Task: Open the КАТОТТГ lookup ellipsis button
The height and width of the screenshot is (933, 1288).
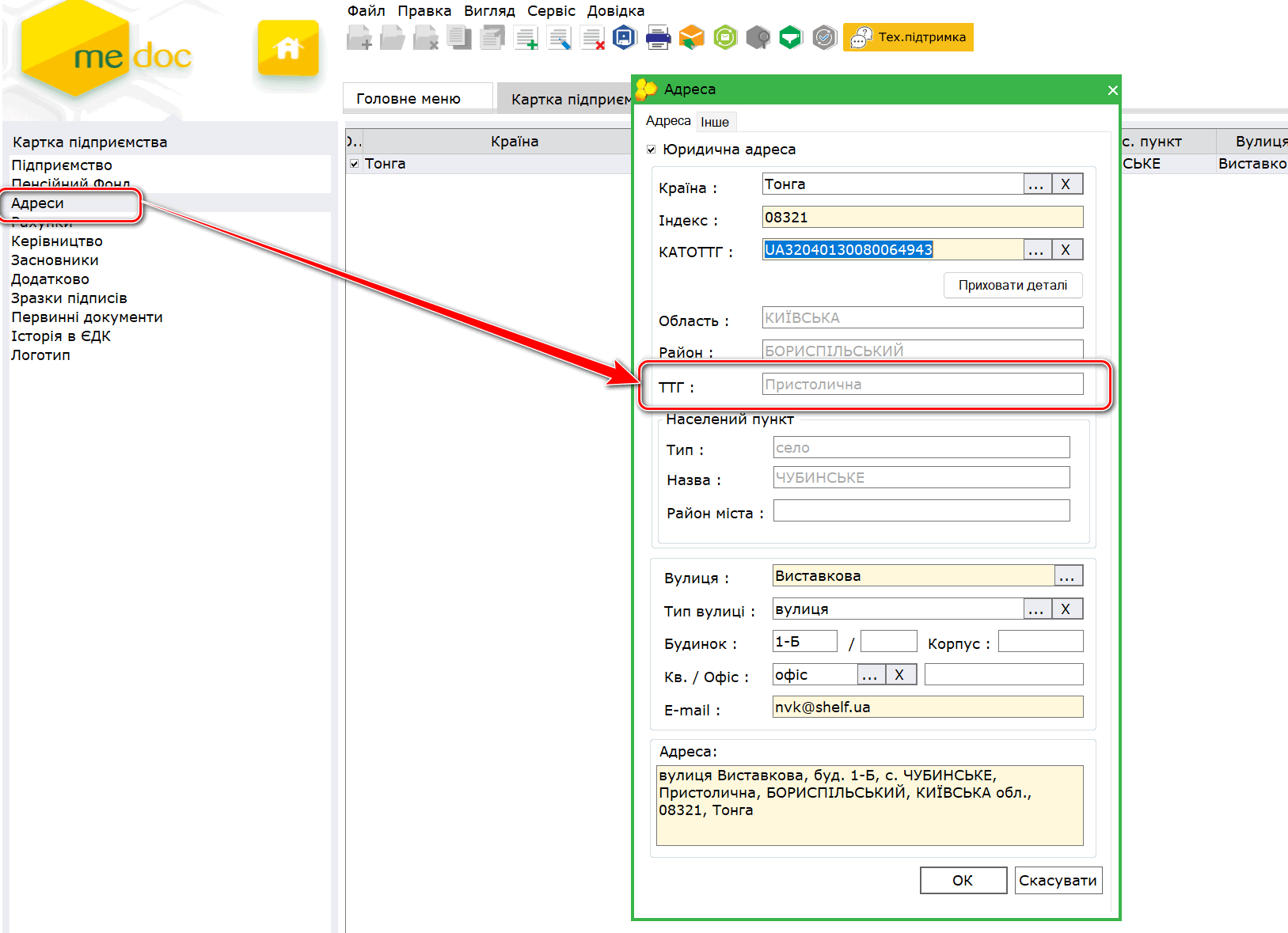Action: pyautogui.click(x=1035, y=250)
